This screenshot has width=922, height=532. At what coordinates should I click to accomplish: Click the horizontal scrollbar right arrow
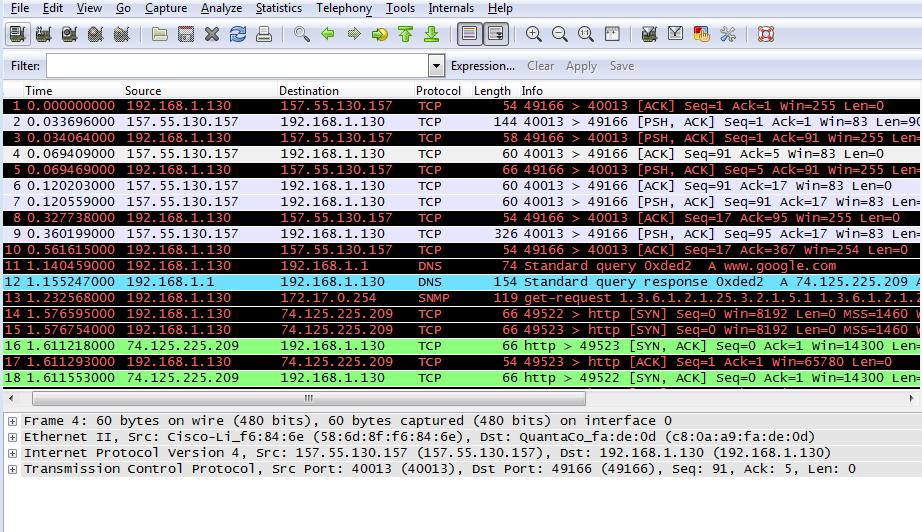pos(911,399)
